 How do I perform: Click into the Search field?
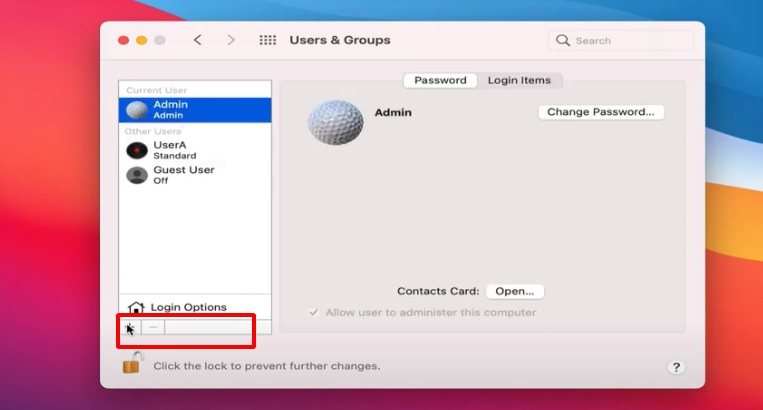(621, 40)
